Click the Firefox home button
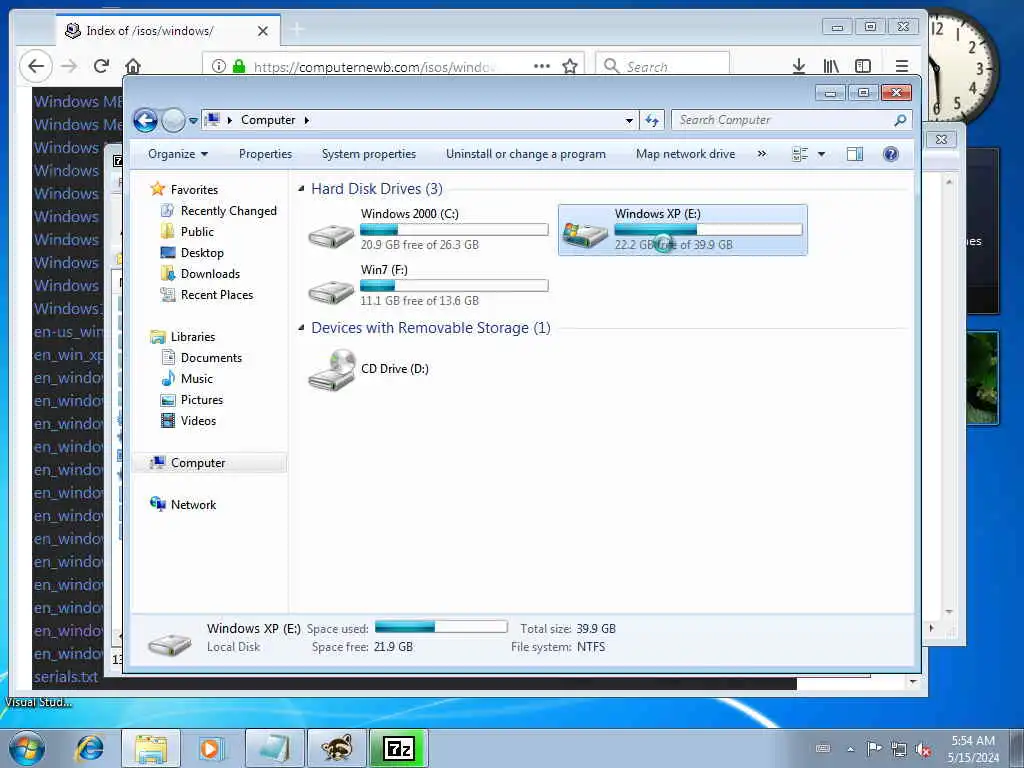The height and width of the screenshot is (768, 1024). (133, 66)
